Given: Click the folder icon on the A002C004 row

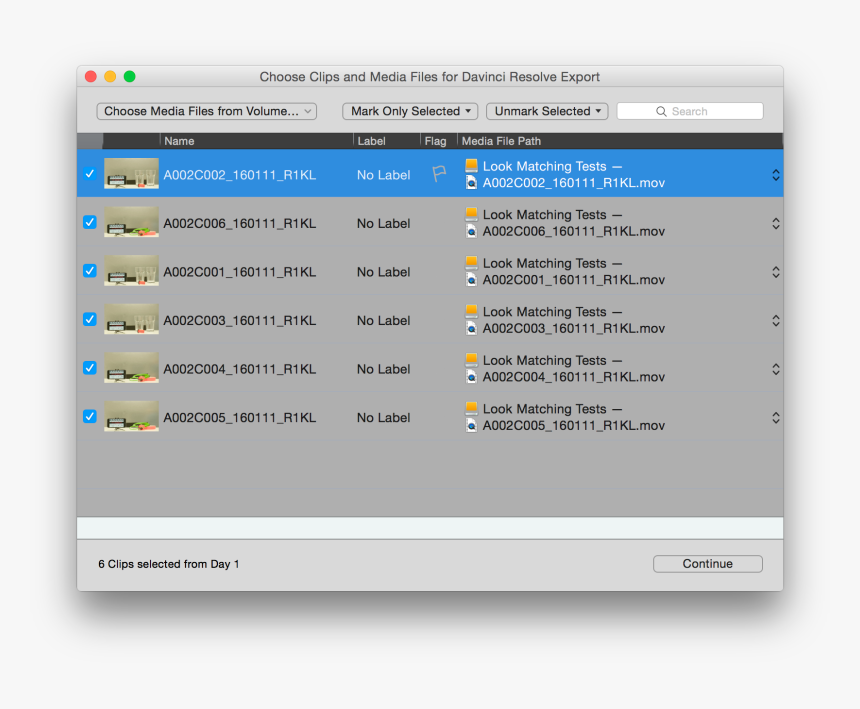Looking at the screenshot, I should [471, 359].
